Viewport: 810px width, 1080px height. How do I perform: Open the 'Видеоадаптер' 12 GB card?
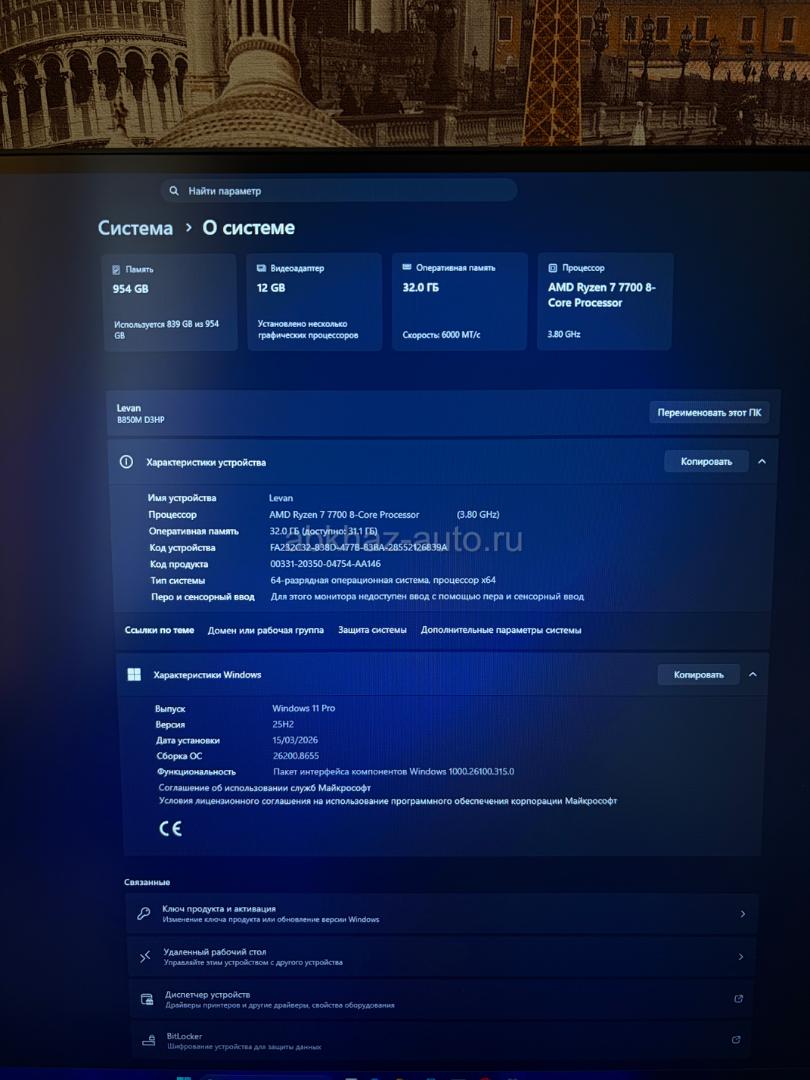tap(314, 301)
